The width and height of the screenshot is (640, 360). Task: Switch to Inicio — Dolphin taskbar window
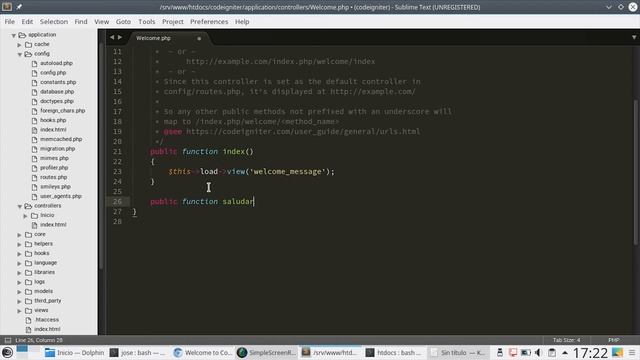[x=74, y=353]
